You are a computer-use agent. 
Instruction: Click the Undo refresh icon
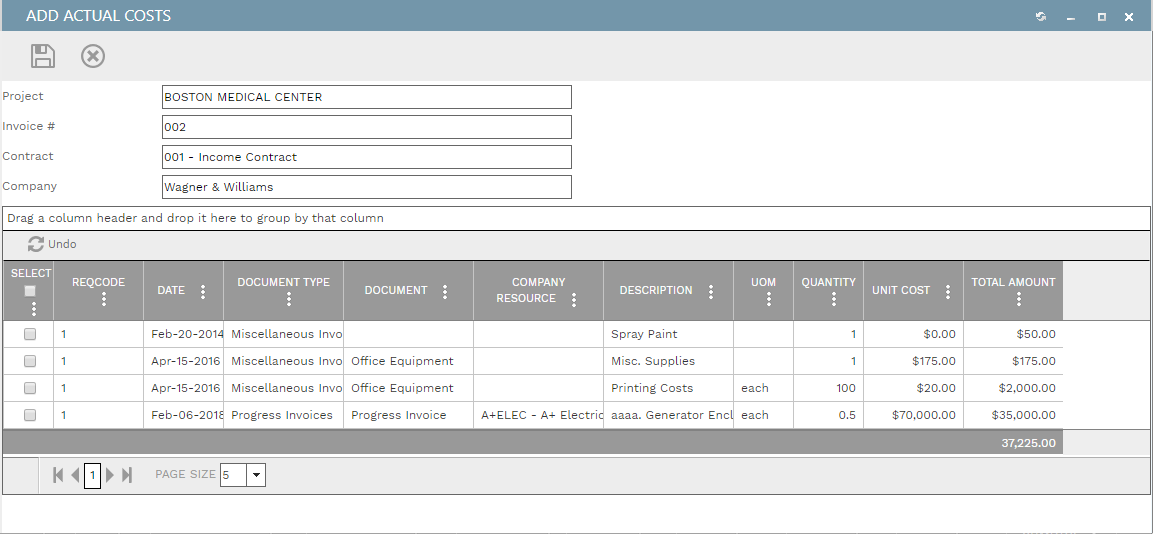pyautogui.click(x=36, y=244)
